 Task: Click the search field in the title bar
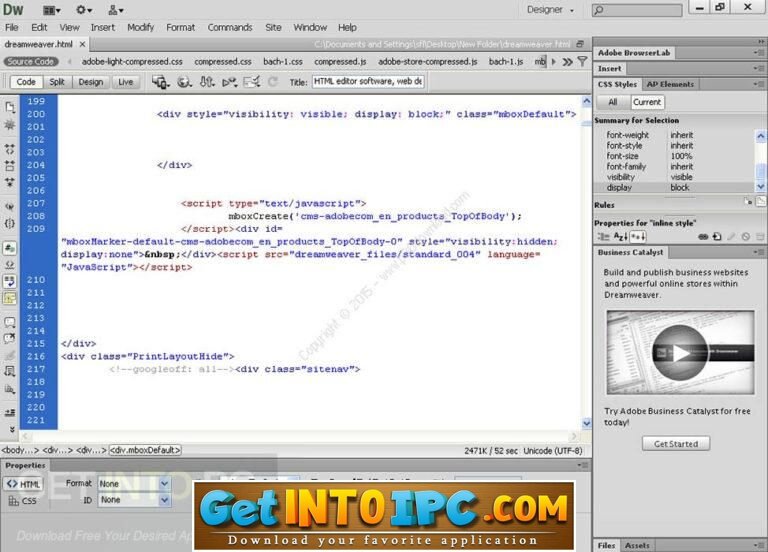(x=637, y=10)
